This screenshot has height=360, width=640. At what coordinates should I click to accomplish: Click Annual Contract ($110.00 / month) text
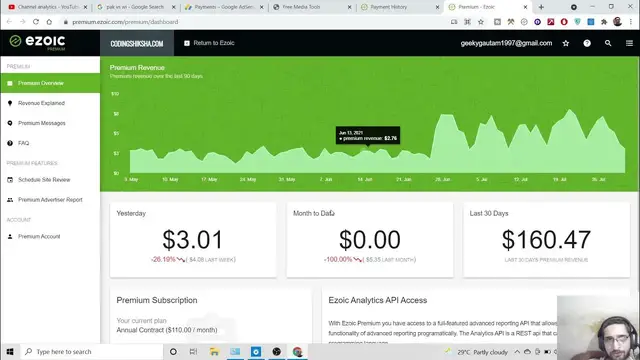167,330
